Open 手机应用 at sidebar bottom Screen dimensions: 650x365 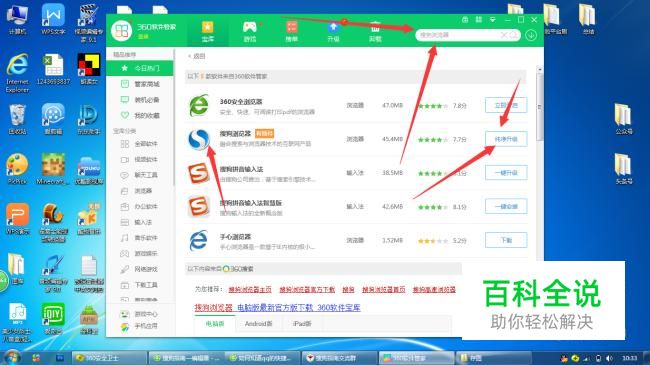click(x=140, y=326)
